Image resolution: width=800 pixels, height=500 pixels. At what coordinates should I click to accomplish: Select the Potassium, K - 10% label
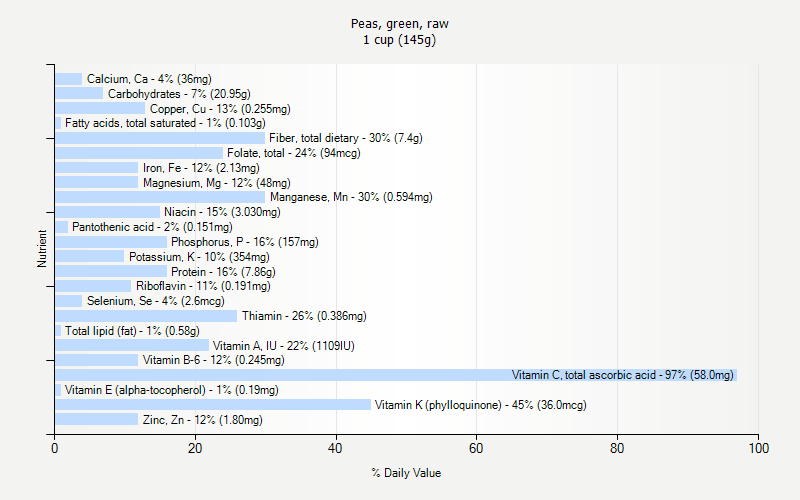point(199,257)
